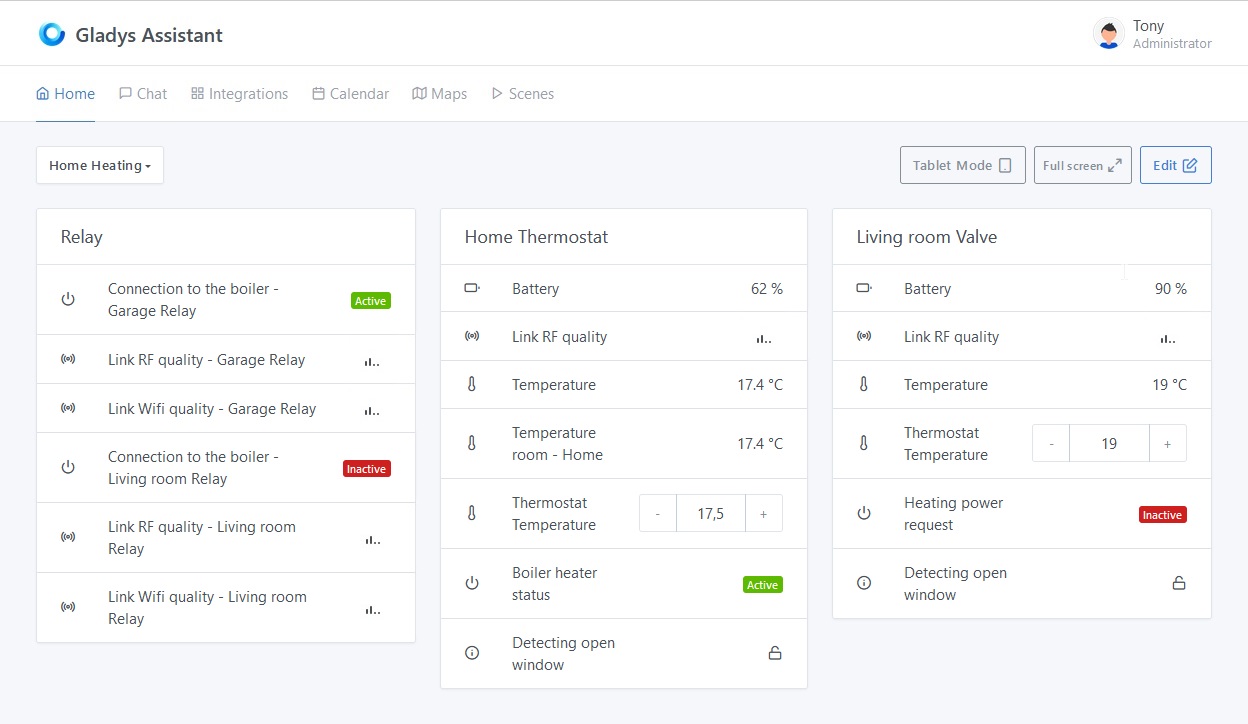Click the thermometer icon beside Living room Valve Temperature
This screenshot has width=1248, height=724.
[x=863, y=384]
